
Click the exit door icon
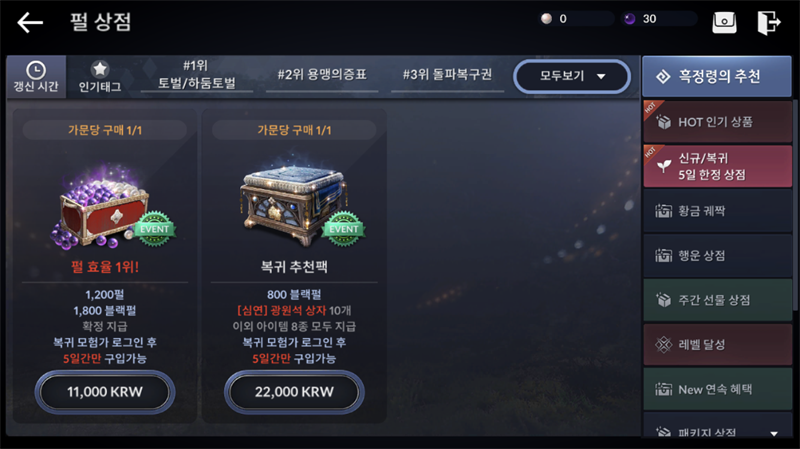768,22
